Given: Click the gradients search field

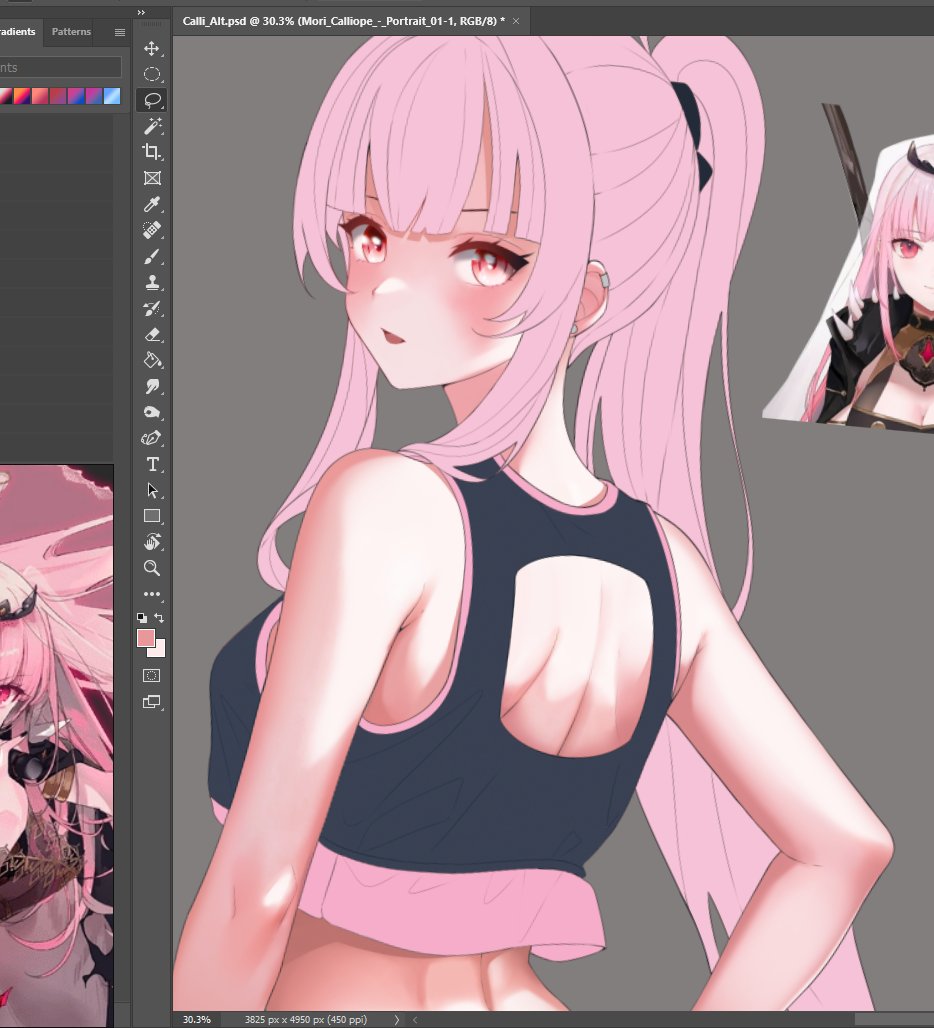Looking at the screenshot, I should coord(60,67).
